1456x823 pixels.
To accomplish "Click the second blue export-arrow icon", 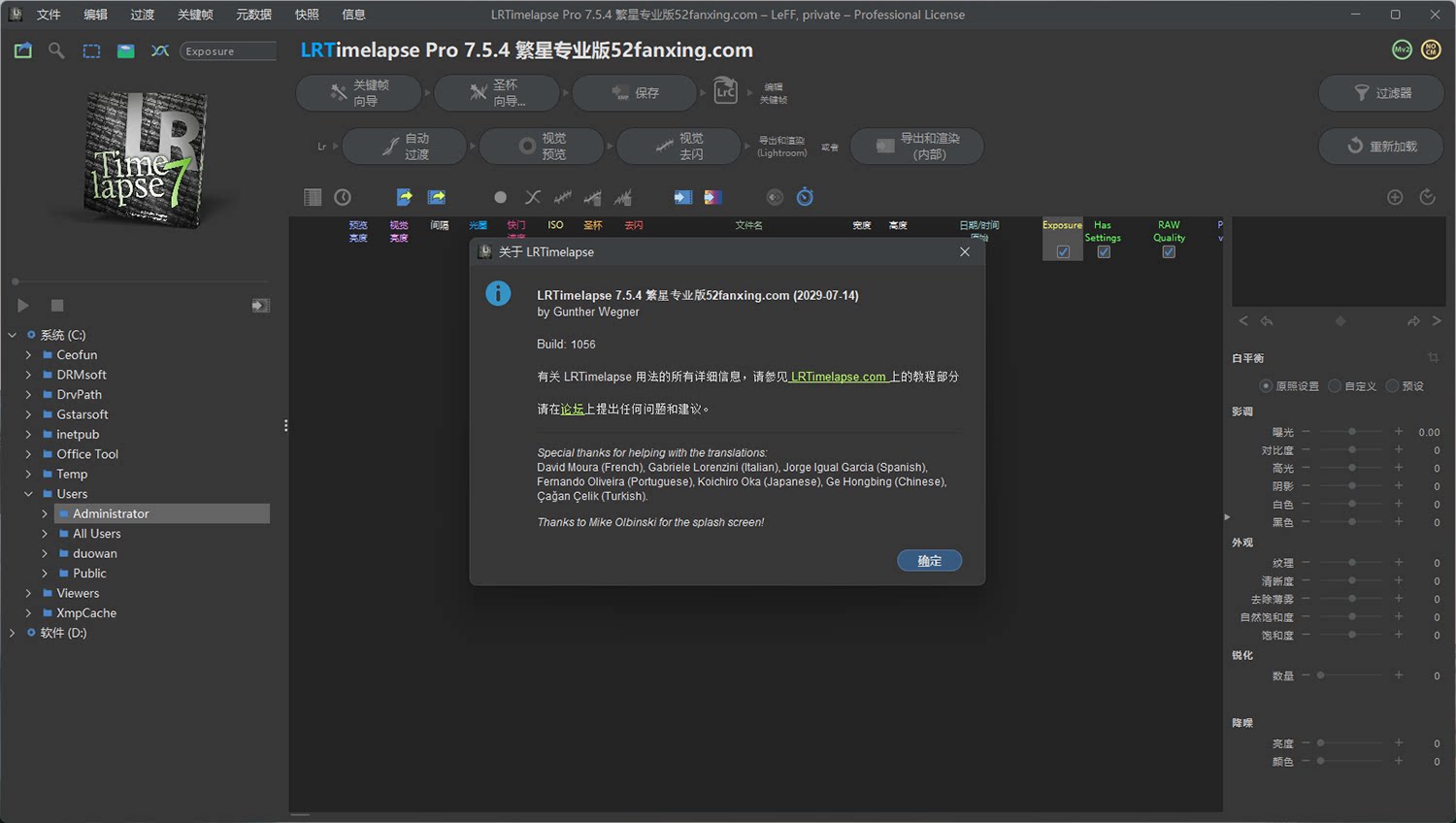I will (x=437, y=197).
